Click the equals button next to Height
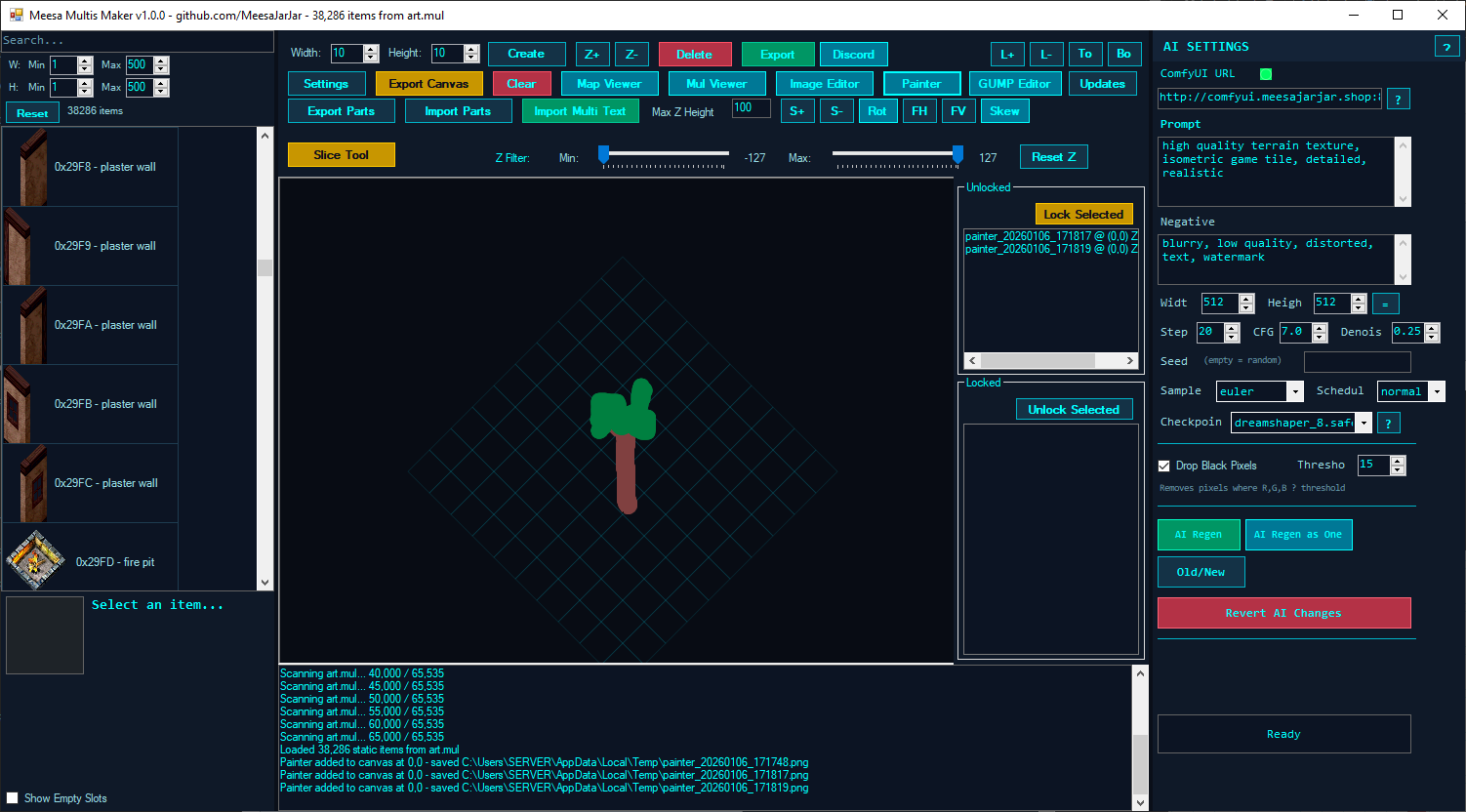Image resolution: width=1466 pixels, height=812 pixels. click(1385, 304)
